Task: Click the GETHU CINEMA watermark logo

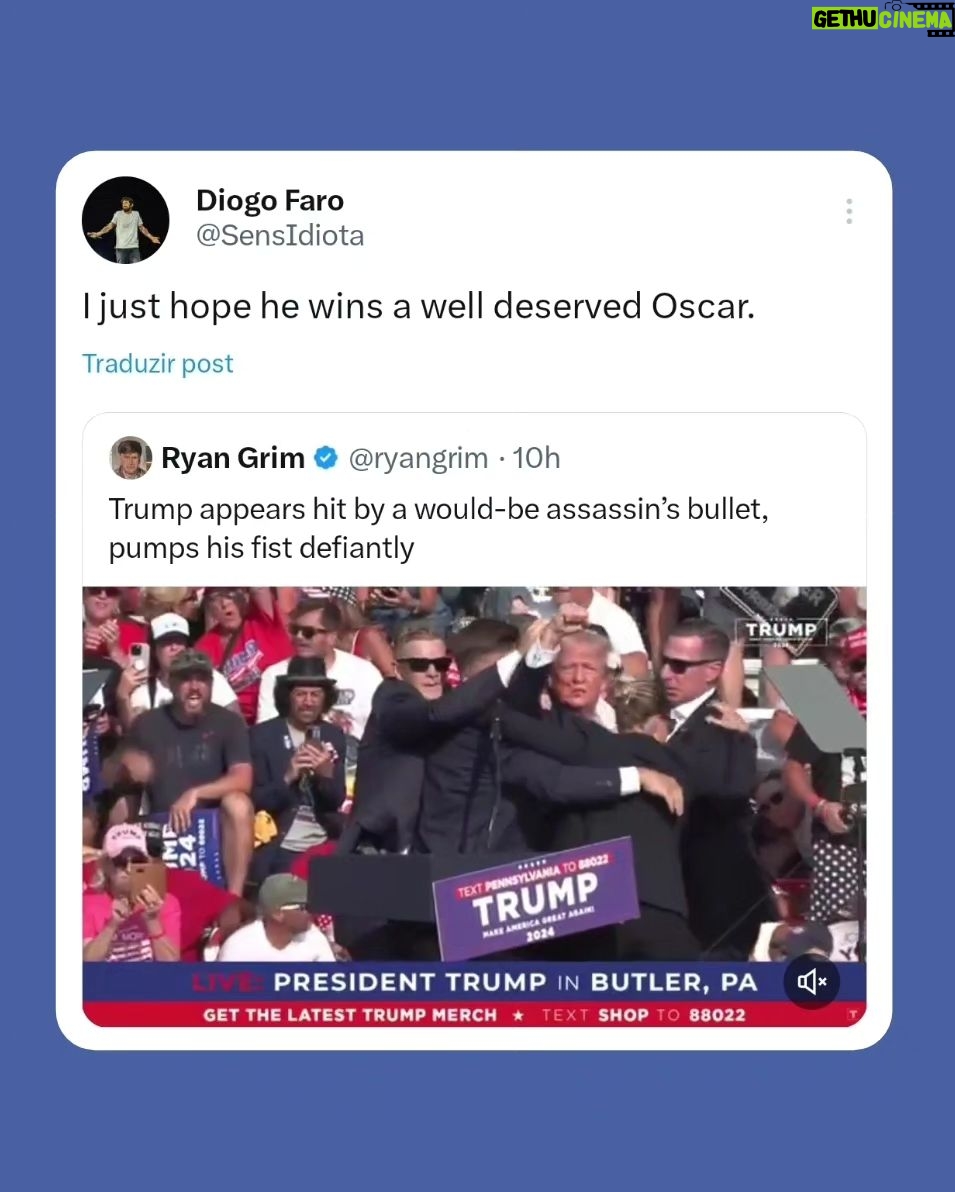Action: click(x=881, y=17)
